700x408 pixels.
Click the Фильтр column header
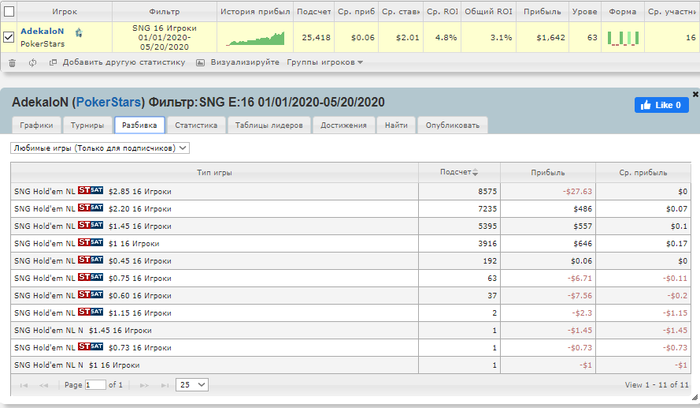(164, 12)
